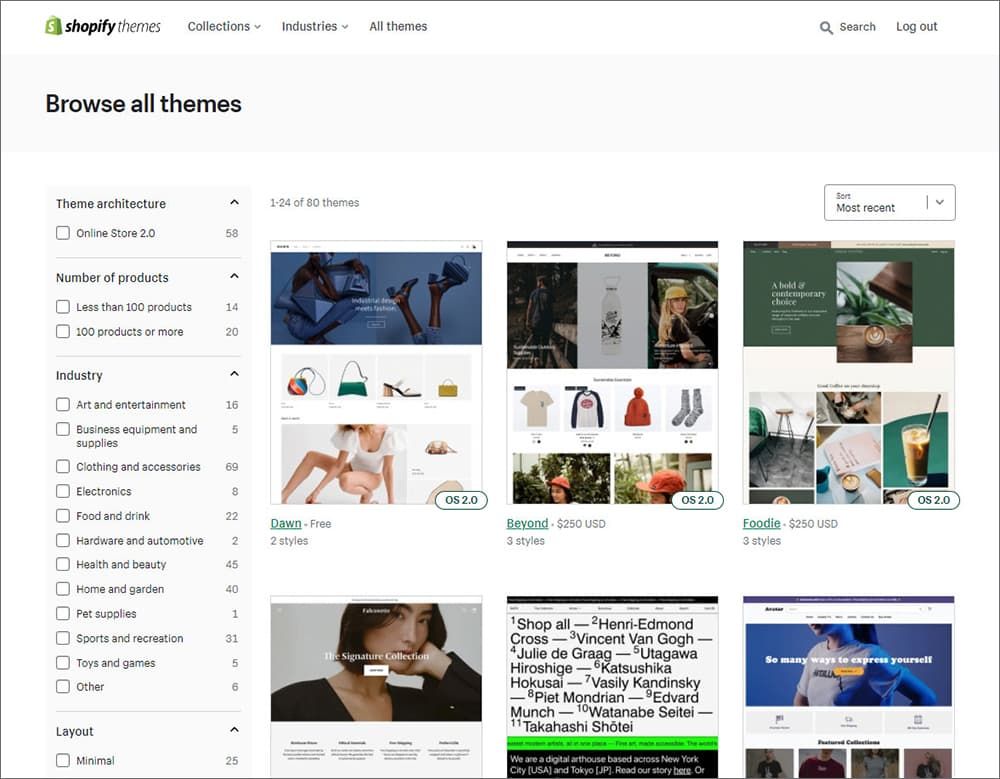
Task: Check Less than 100 products
Action: pyautogui.click(x=62, y=307)
